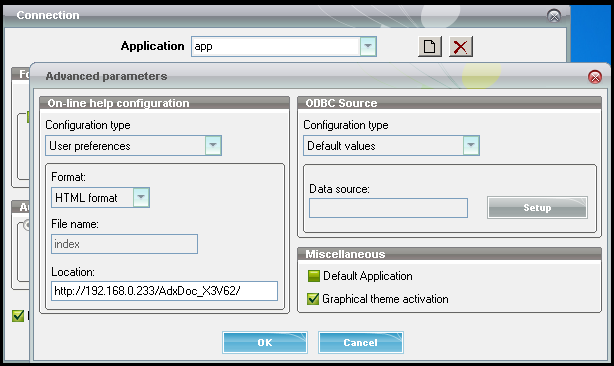Click the On-line help configuration header

[x=164, y=103]
